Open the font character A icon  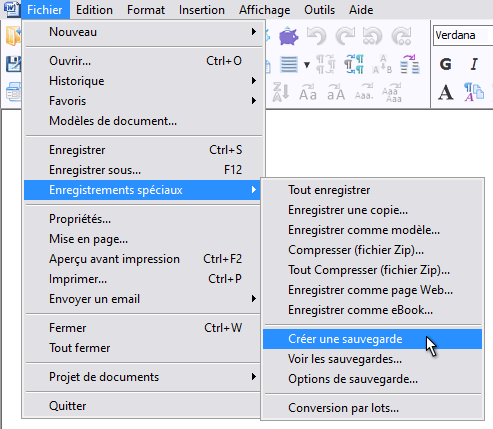point(446,92)
